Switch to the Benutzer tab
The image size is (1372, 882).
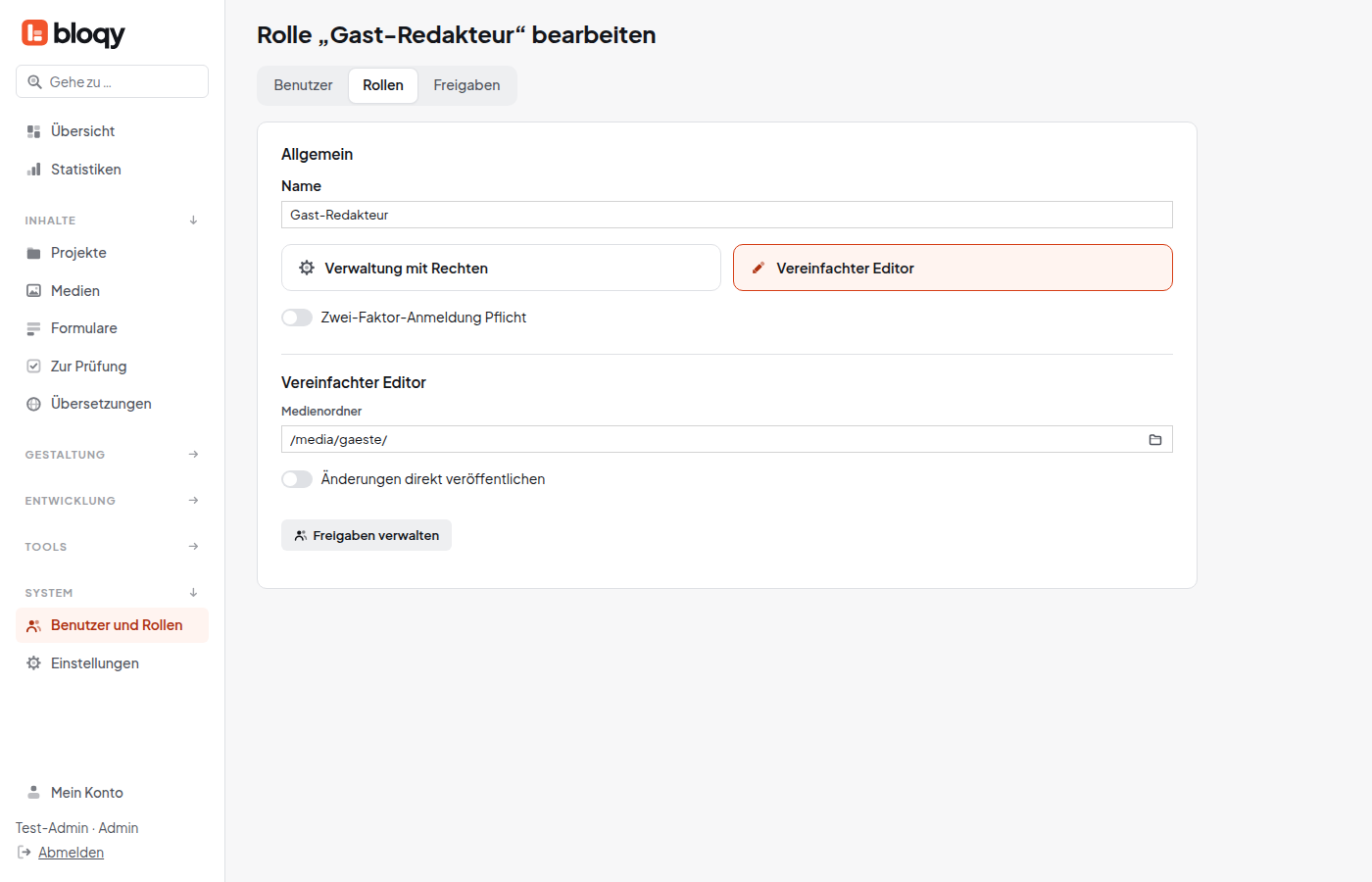pyautogui.click(x=303, y=85)
